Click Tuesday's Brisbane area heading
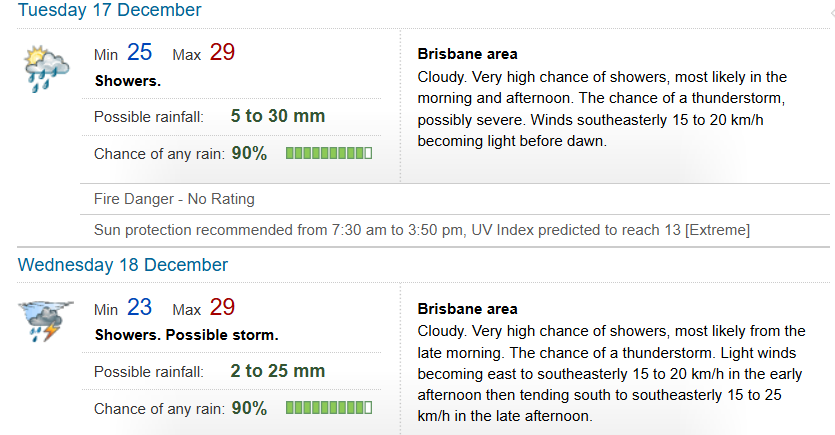 pyautogui.click(x=467, y=54)
